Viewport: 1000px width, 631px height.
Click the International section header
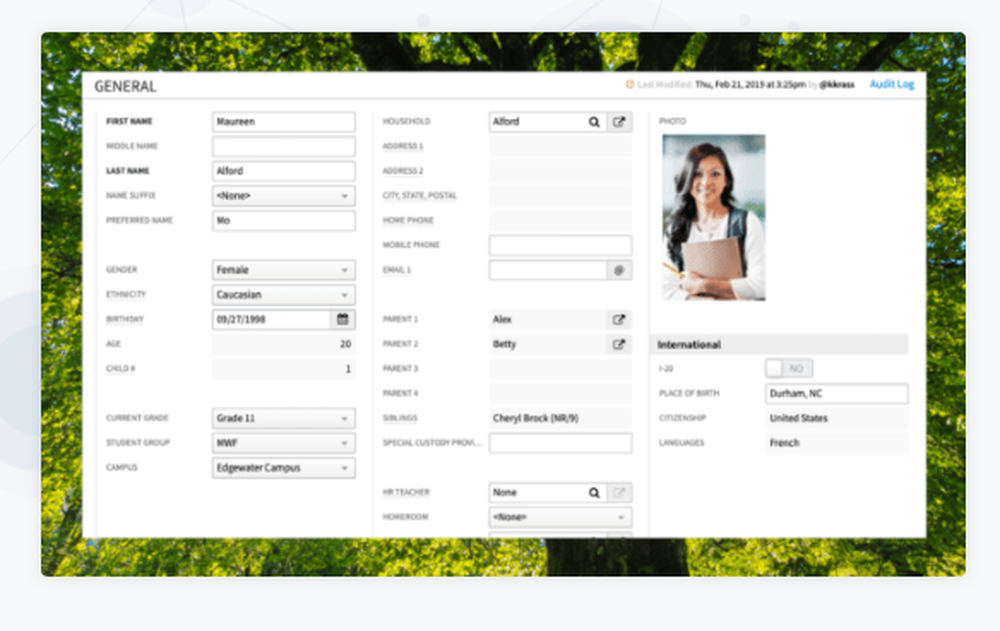[690, 344]
